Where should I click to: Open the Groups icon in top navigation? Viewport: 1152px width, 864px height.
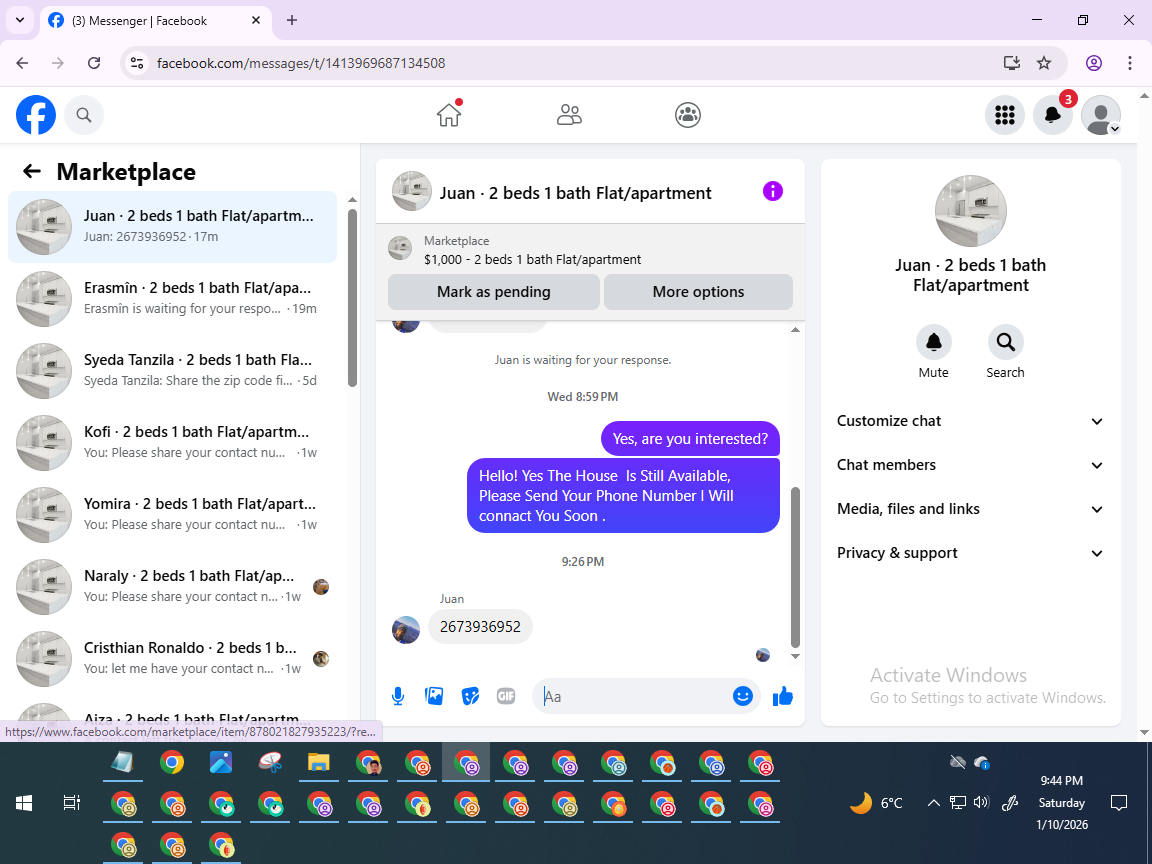[x=688, y=115]
